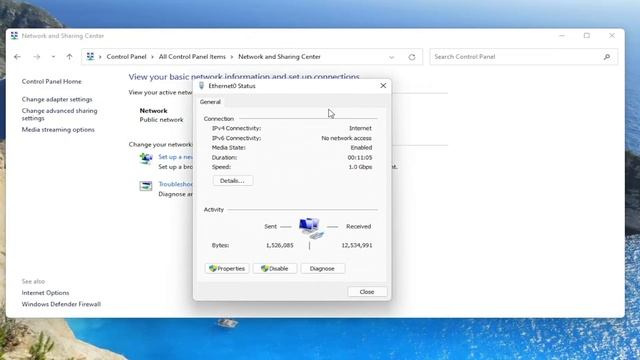Click the Speed value 1.0 Gbps
This screenshot has height=360, width=640.
(x=360, y=167)
